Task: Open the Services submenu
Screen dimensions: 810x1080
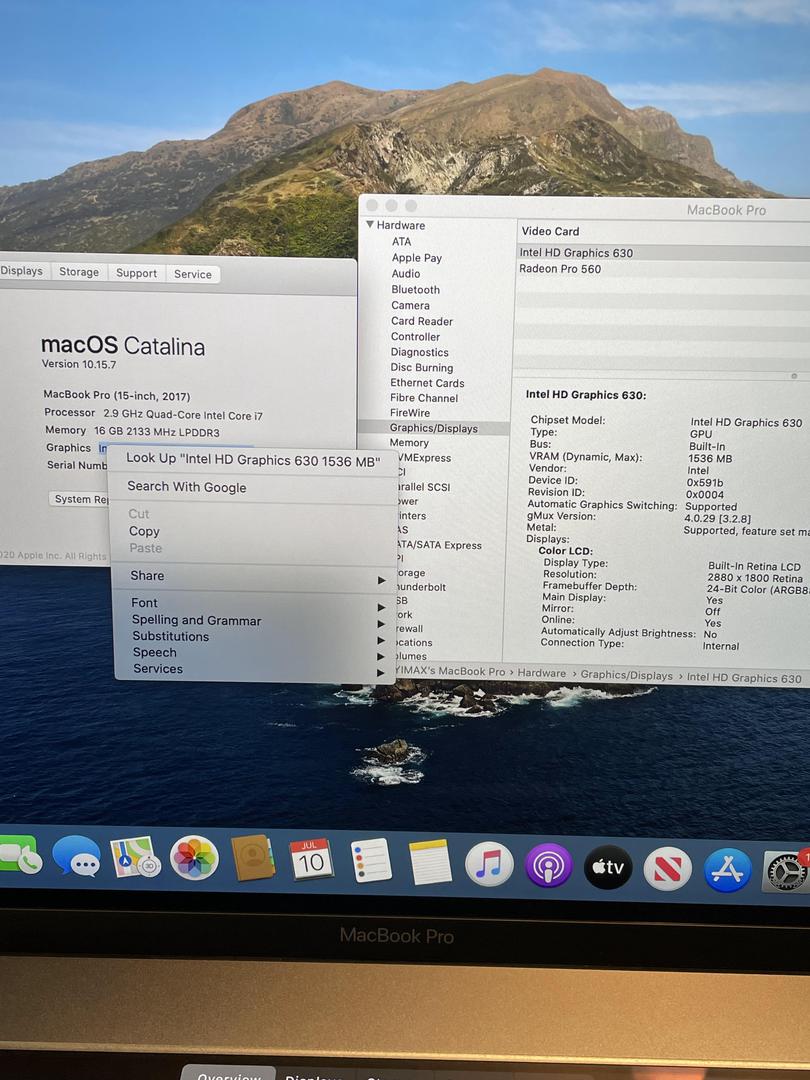Action: 255,669
